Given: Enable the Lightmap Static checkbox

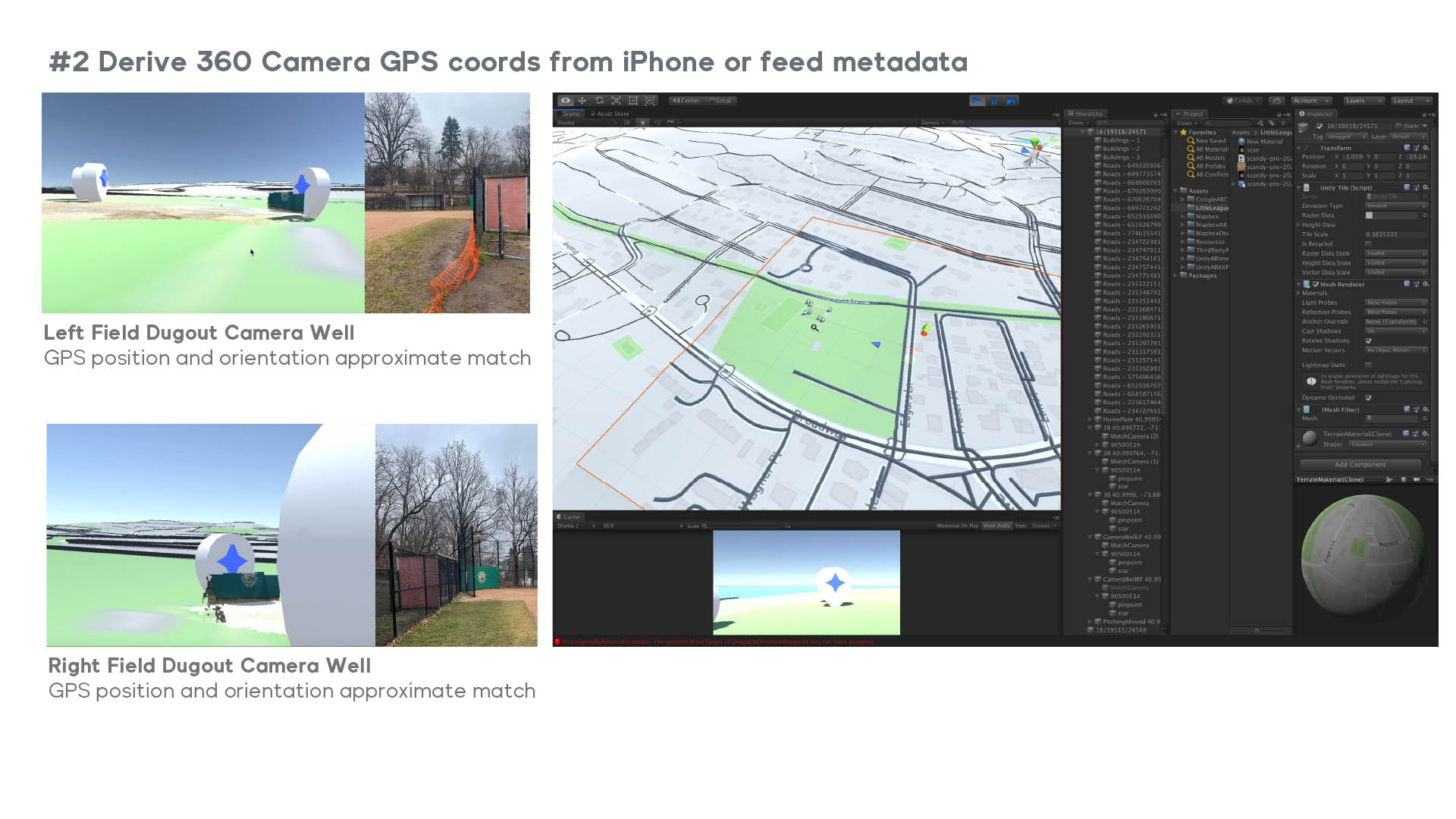Looking at the screenshot, I should pos(1369,366).
